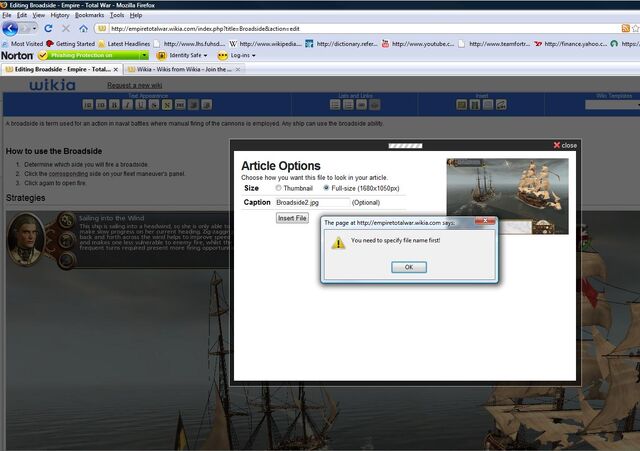The image size is (640, 451).
Task: Click the bulleted list icon in Lists and Links
Action: pos(335,105)
